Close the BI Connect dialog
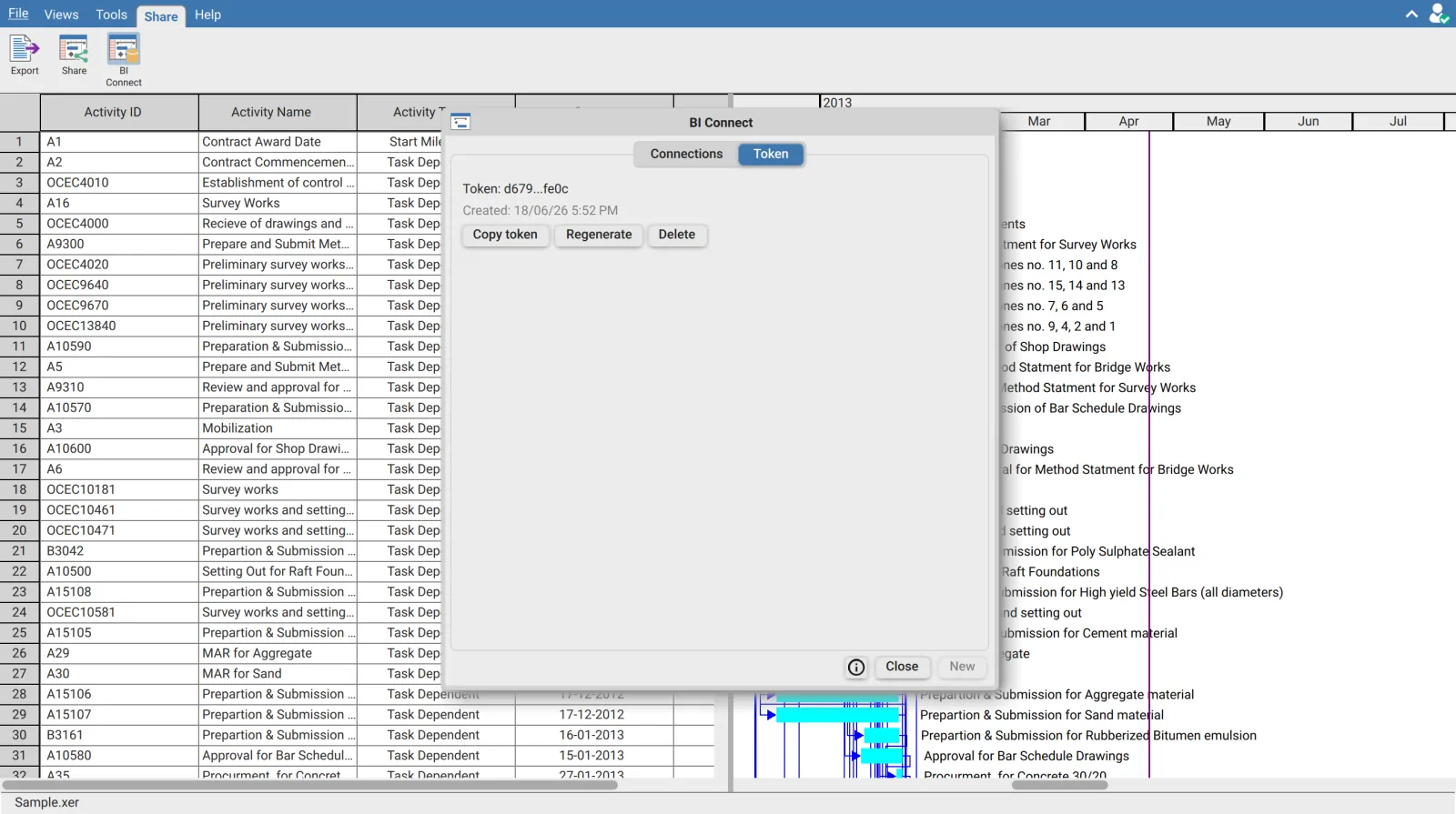The height and width of the screenshot is (814, 1456). (x=902, y=667)
